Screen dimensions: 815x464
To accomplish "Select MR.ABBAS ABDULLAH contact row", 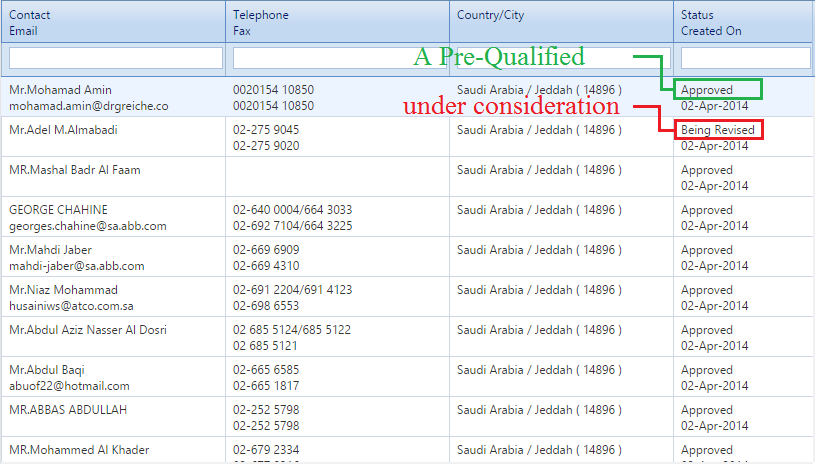I will 68,410.
